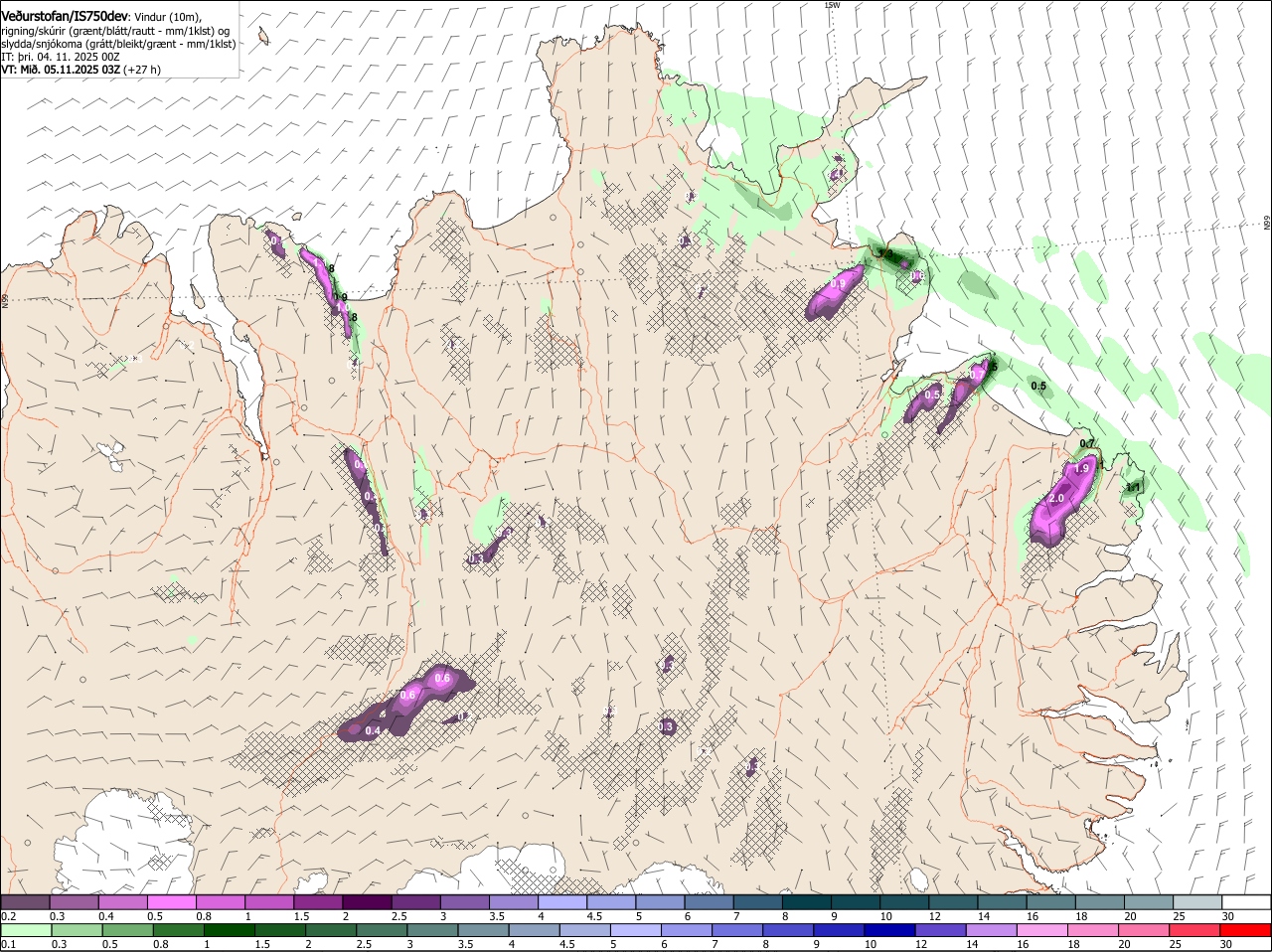Click the '0.4' tick label under the snowfall scale
This screenshot has width=1272, height=952.
(x=105, y=914)
